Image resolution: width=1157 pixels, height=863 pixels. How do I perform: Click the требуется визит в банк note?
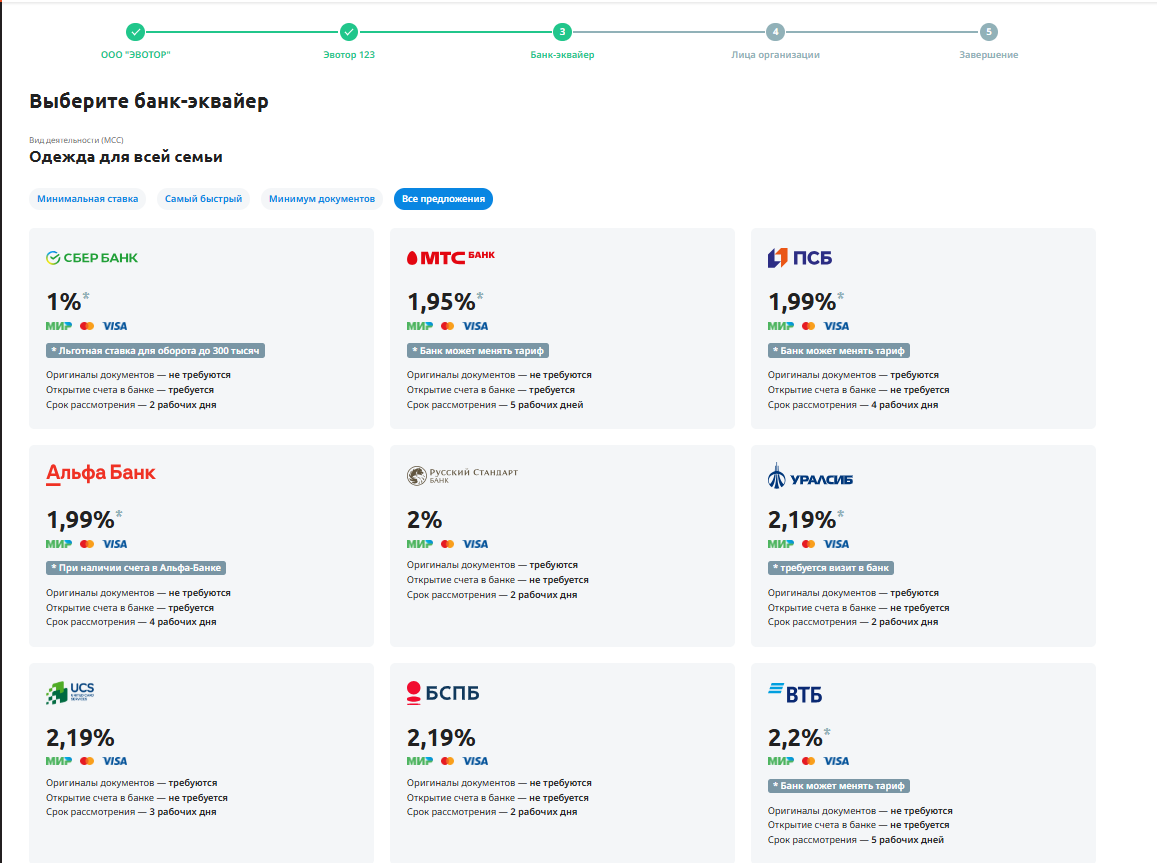point(831,568)
